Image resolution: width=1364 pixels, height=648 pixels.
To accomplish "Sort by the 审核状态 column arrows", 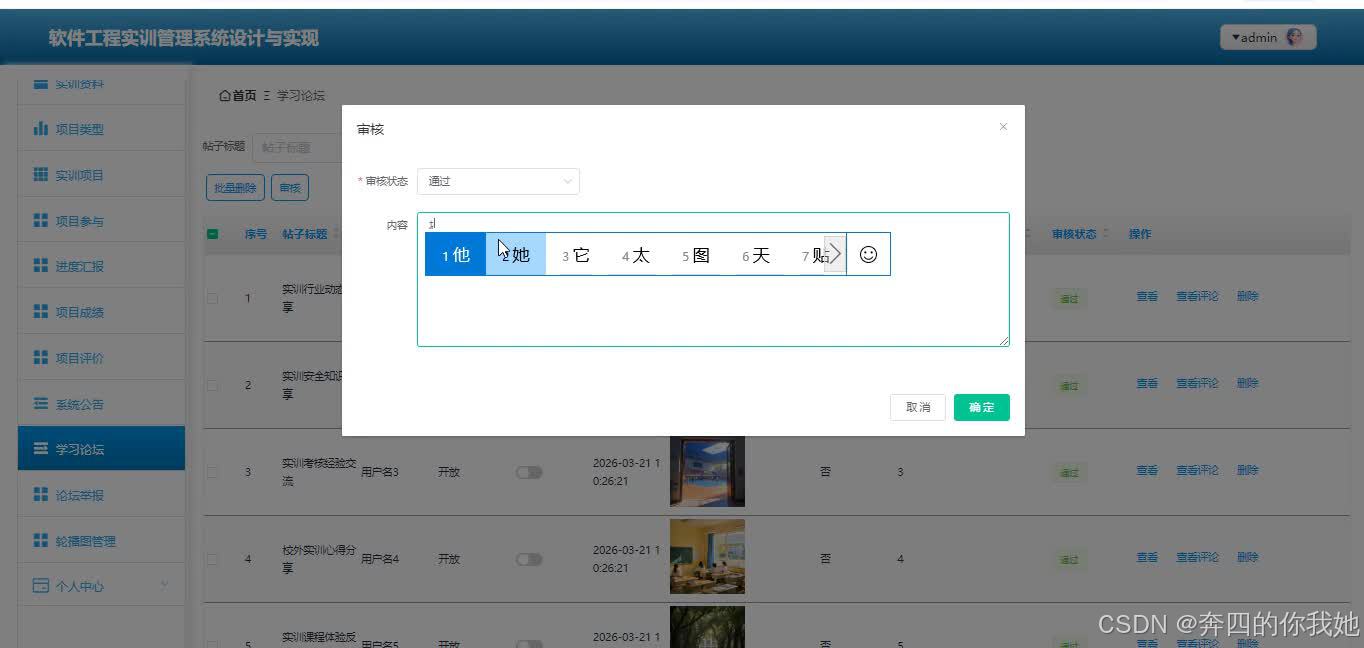I will 1106,234.
